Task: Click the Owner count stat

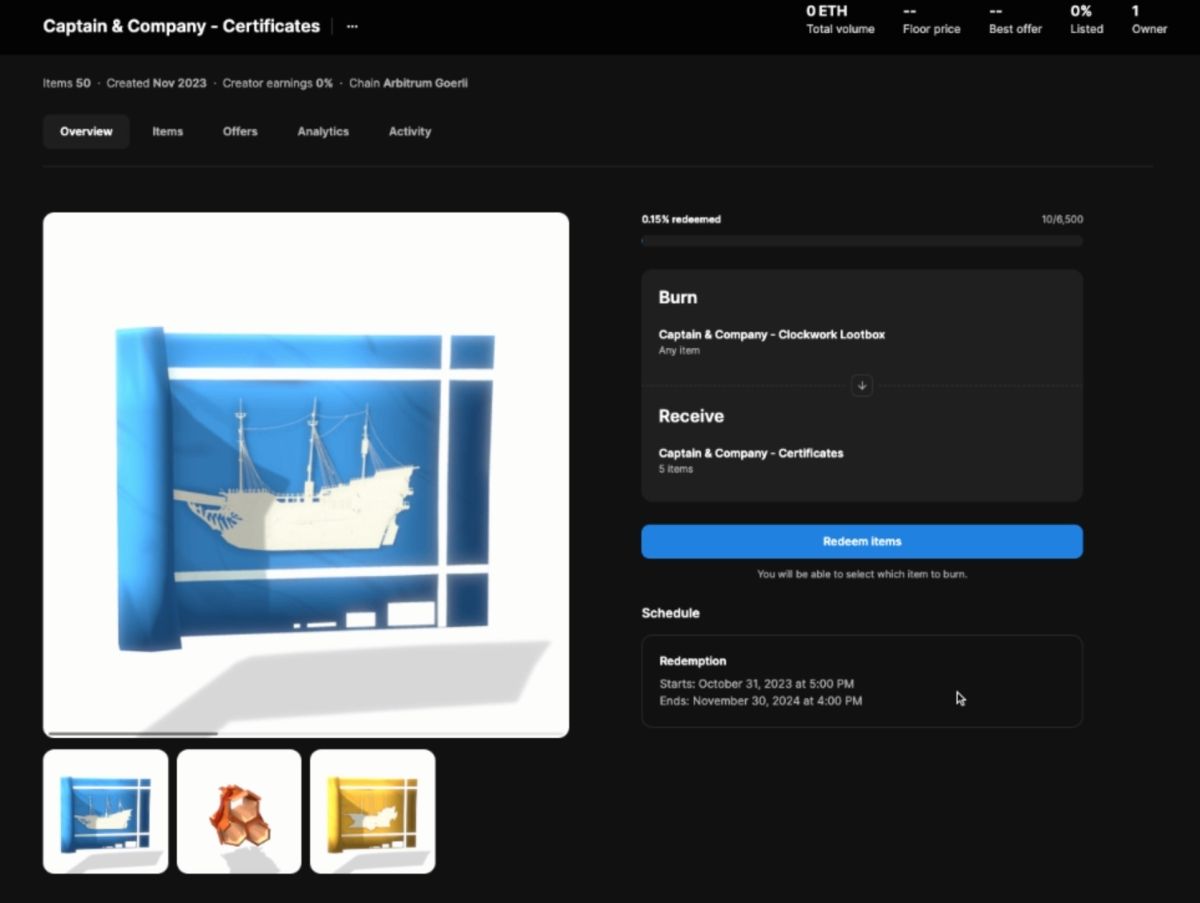Action: pyautogui.click(x=1149, y=20)
